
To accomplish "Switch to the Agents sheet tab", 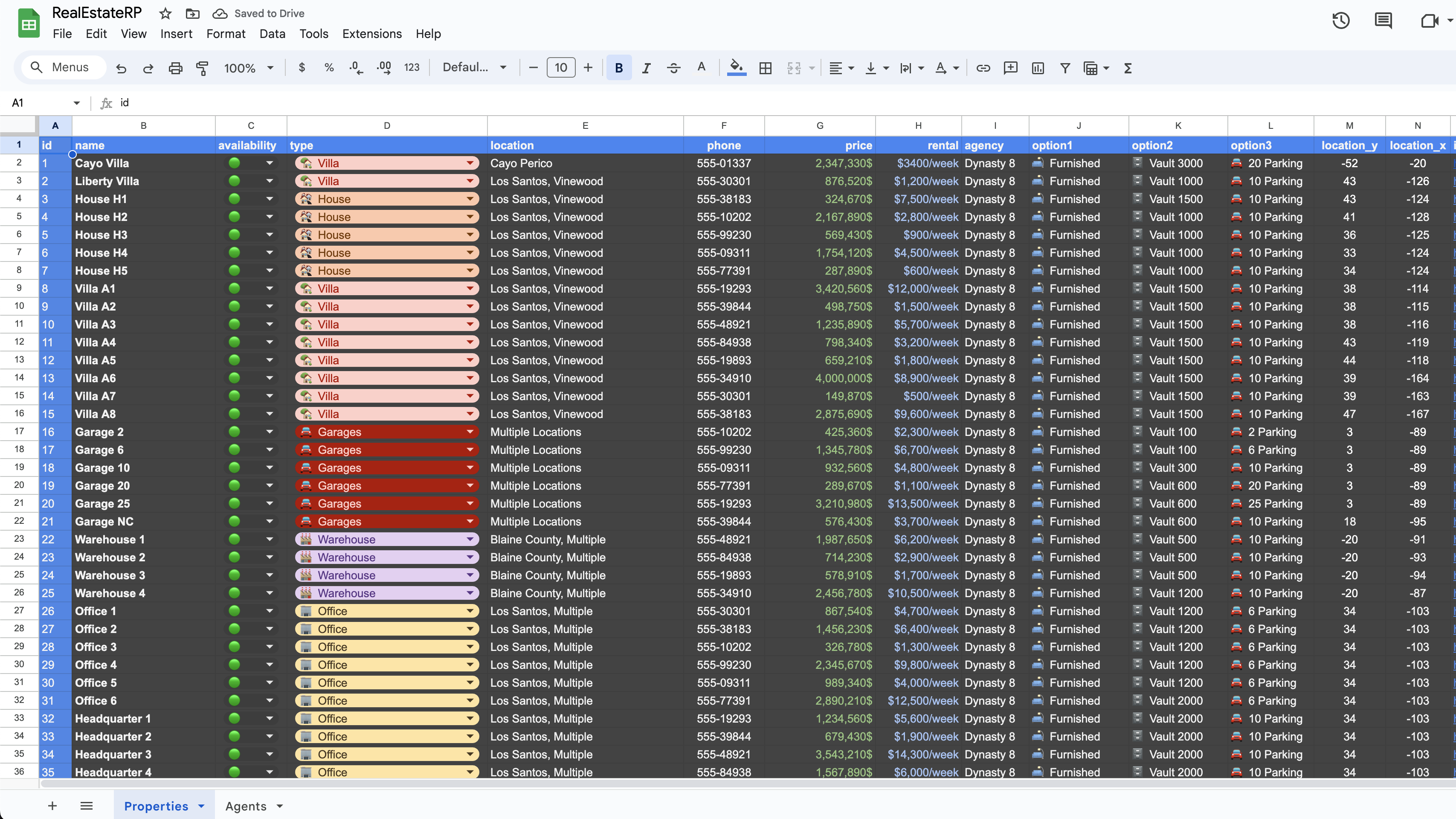I will tap(245, 806).
